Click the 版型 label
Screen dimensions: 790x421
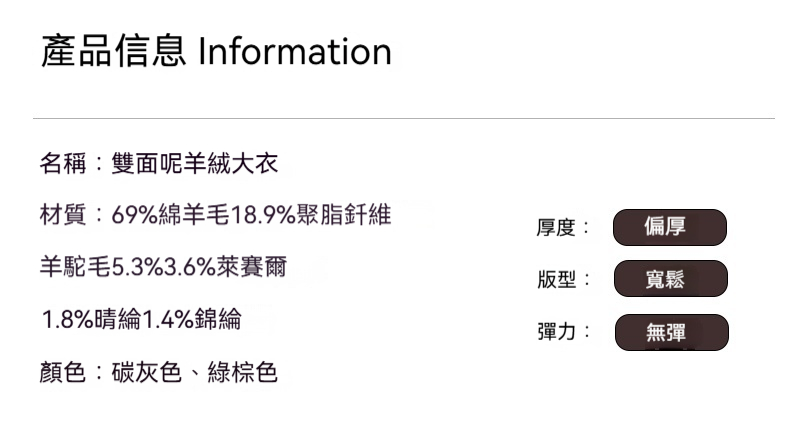[x=556, y=280]
